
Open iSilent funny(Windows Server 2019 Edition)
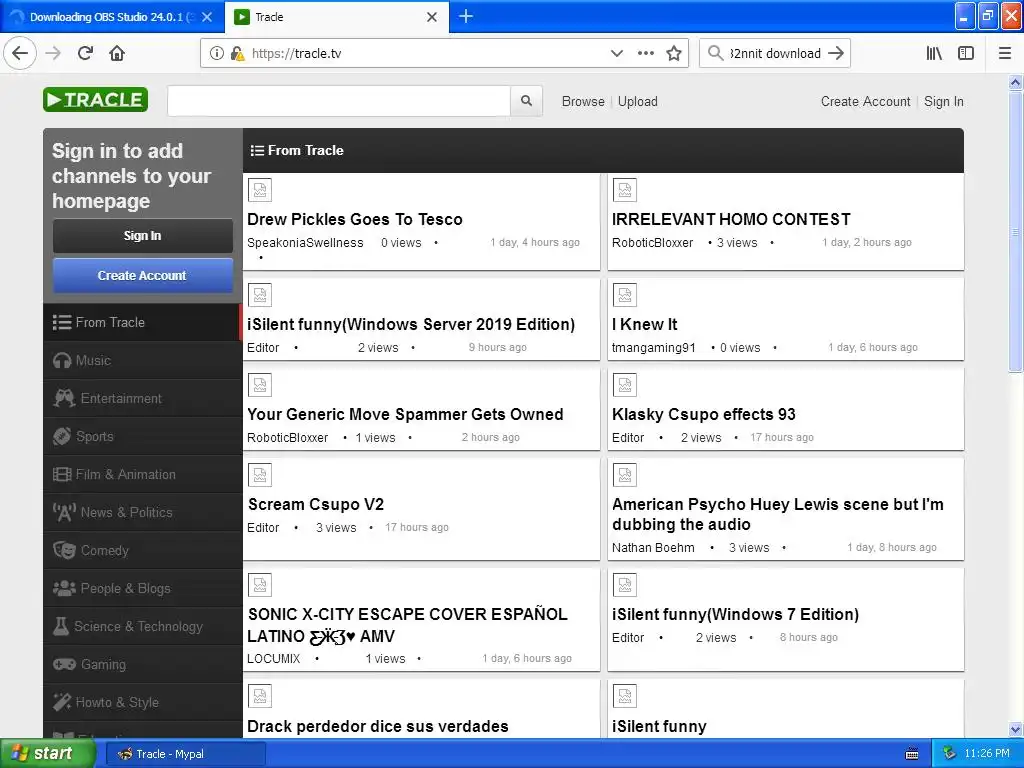(411, 325)
